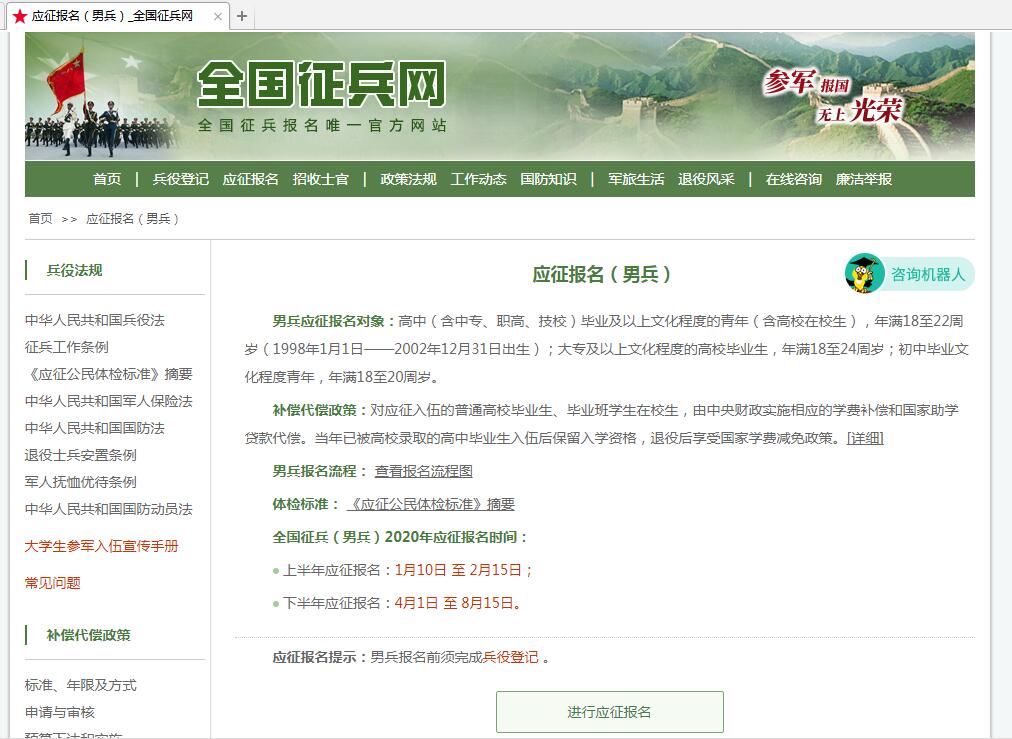Click the 全国征兵网 site logo
The width and height of the screenshot is (1012, 739).
pyautogui.click(x=321, y=86)
